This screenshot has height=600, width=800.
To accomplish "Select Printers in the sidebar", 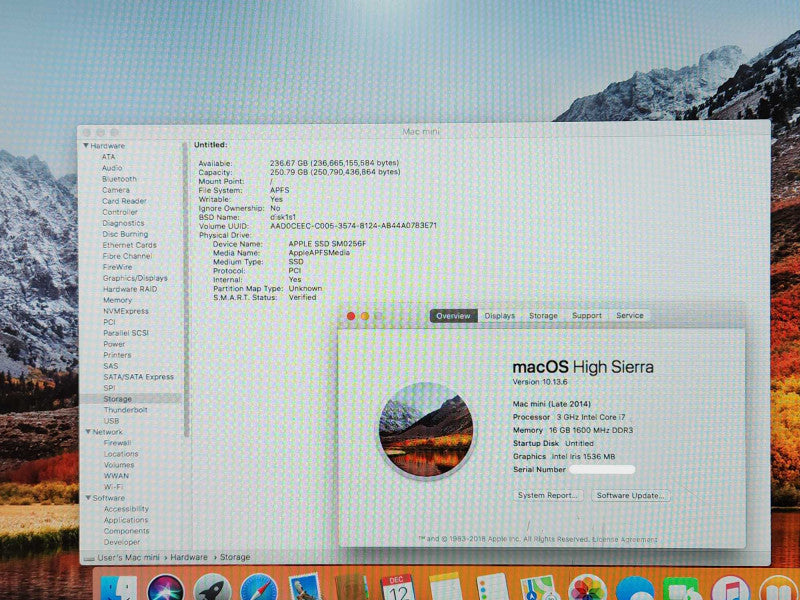I will [117, 355].
